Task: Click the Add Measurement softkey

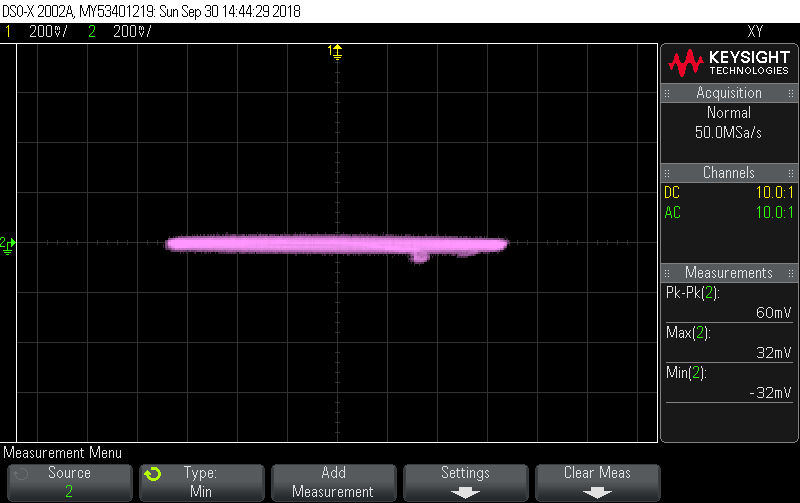Action: (x=333, y=482)
